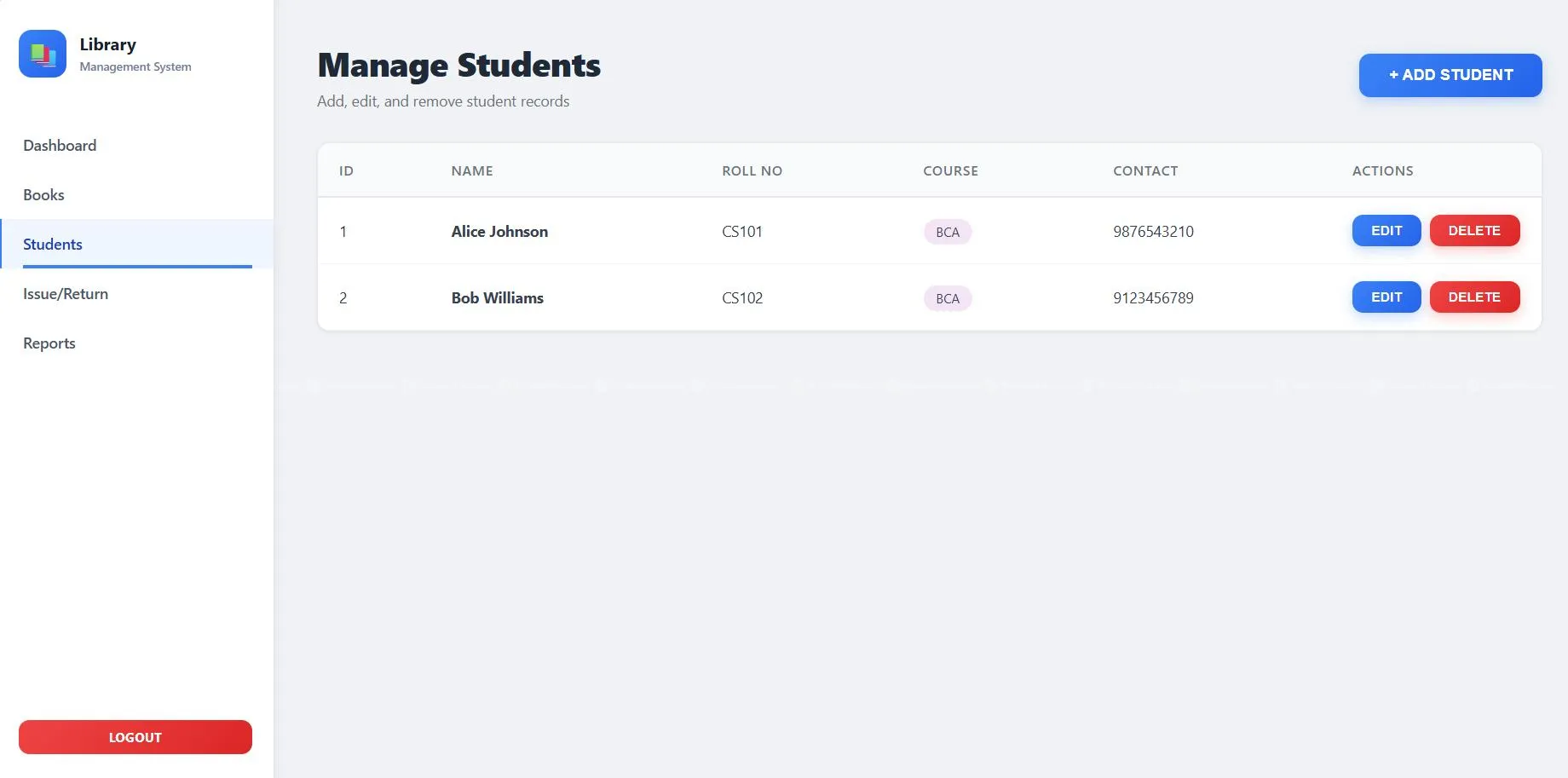
Task: Select the name Alice Johnson
Action: (499, 232)
